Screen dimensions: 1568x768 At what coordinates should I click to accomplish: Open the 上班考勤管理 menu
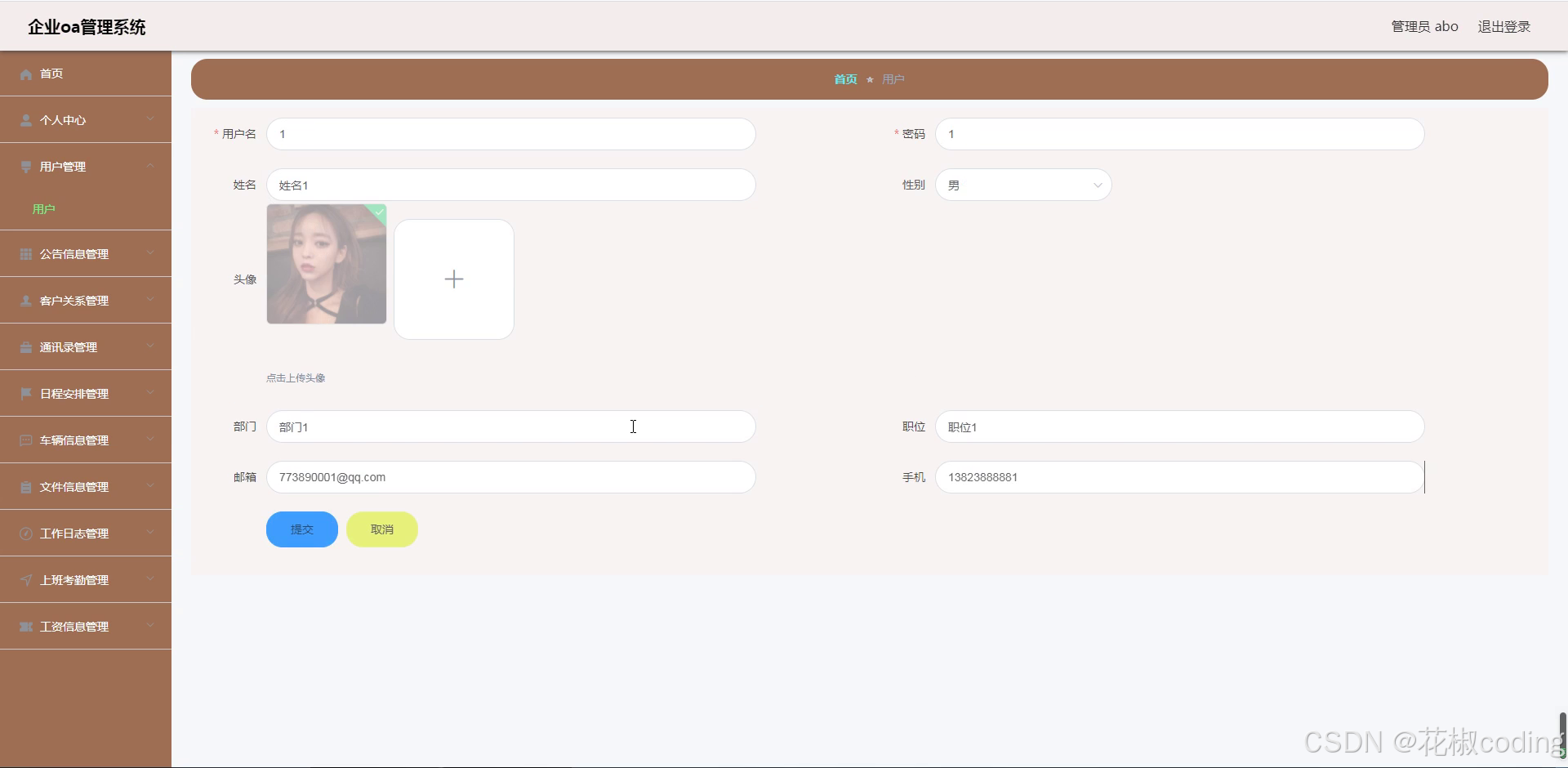click(x=86, y=580)
